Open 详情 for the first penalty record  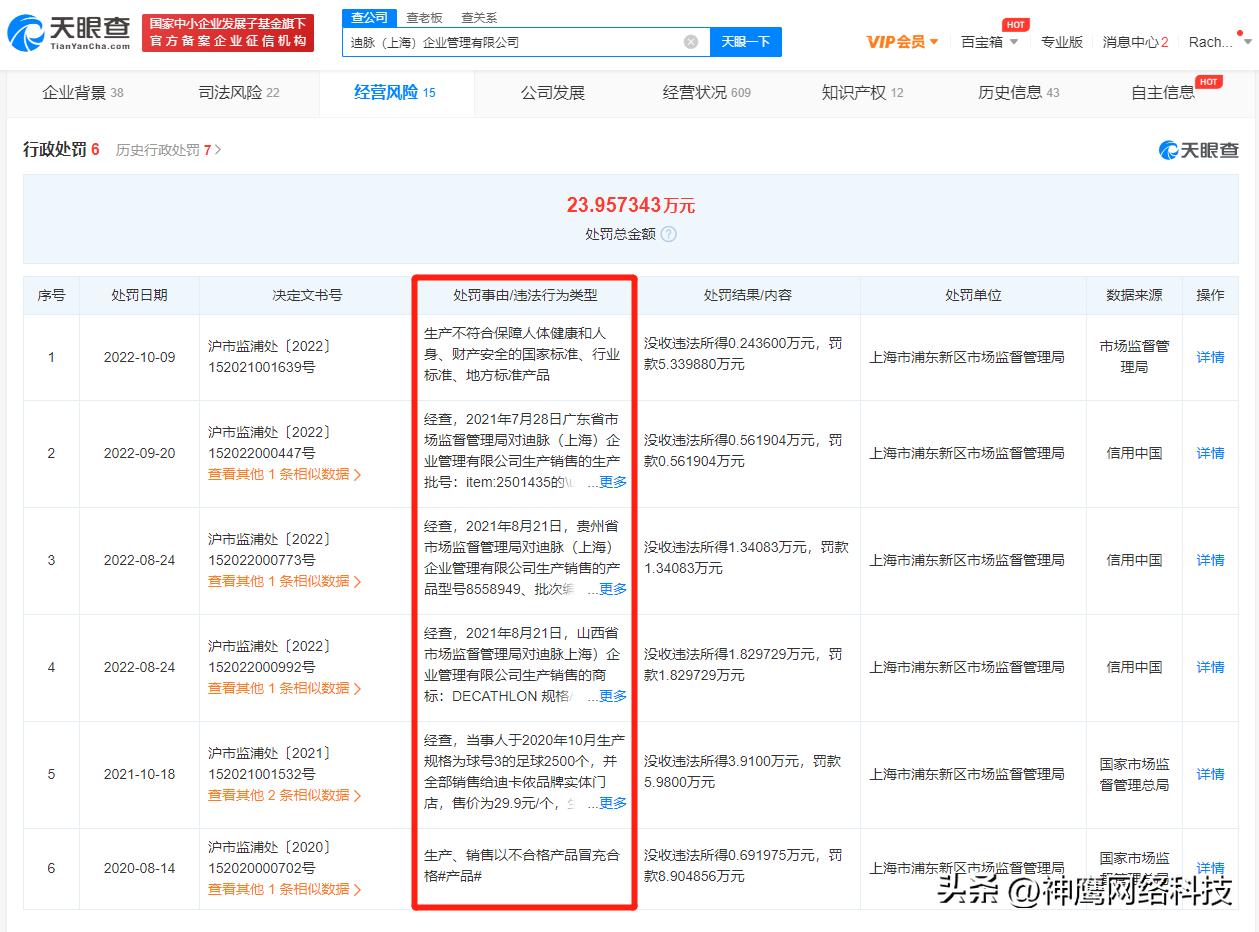point(1209,356)
